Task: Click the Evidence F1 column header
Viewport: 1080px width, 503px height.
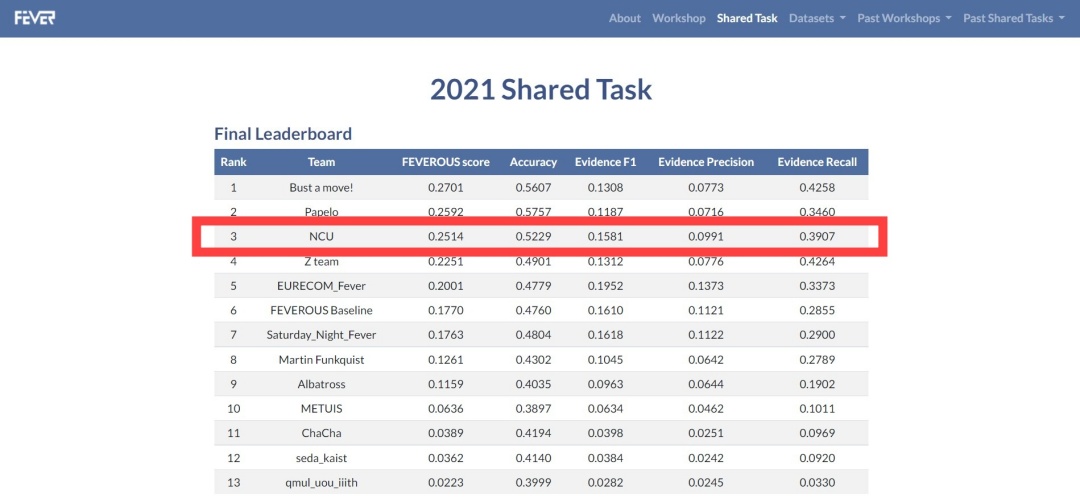Action: click(605, 162)
